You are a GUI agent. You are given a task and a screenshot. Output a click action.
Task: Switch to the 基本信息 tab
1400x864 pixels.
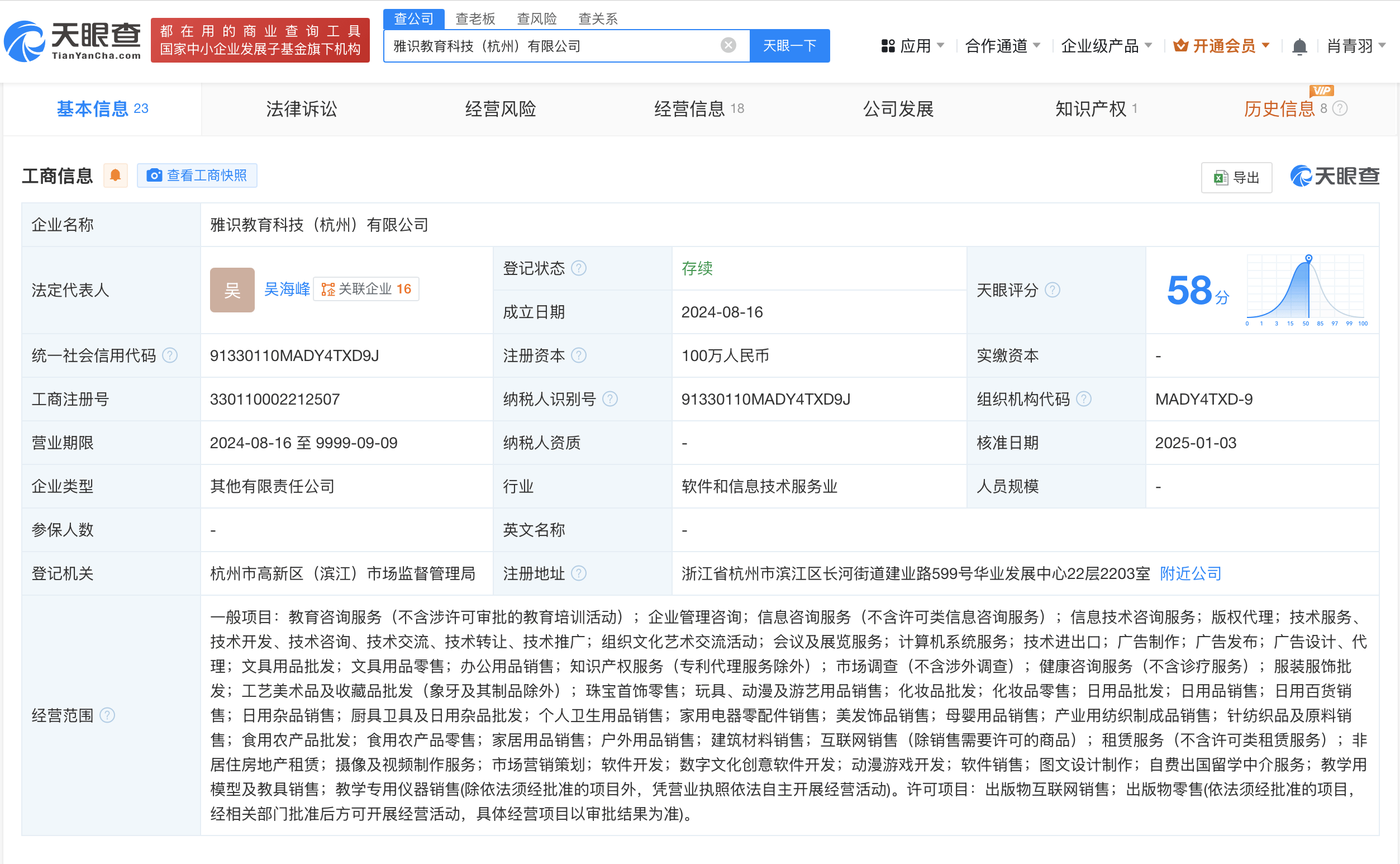[102, 108]
